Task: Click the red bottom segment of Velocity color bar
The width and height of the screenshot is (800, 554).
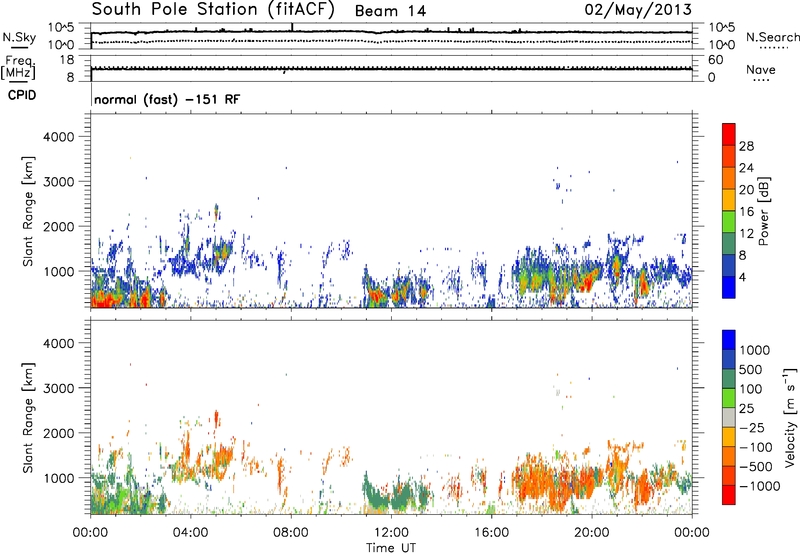Action: click(729, 495)
